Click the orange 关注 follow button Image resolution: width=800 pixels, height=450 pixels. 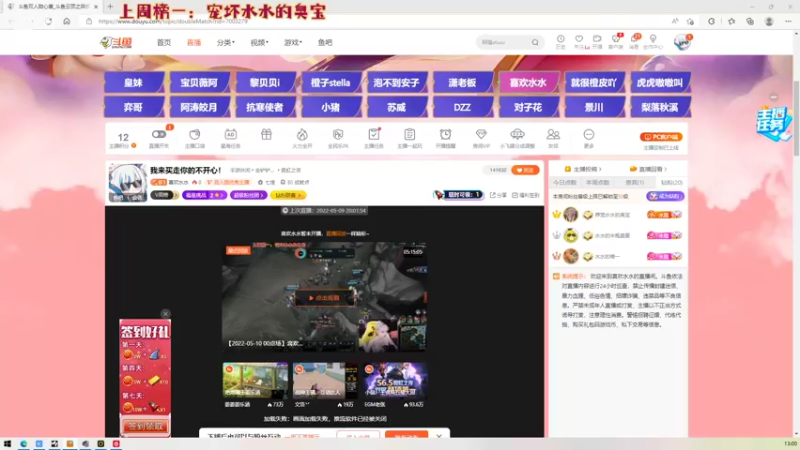point(525,170)
